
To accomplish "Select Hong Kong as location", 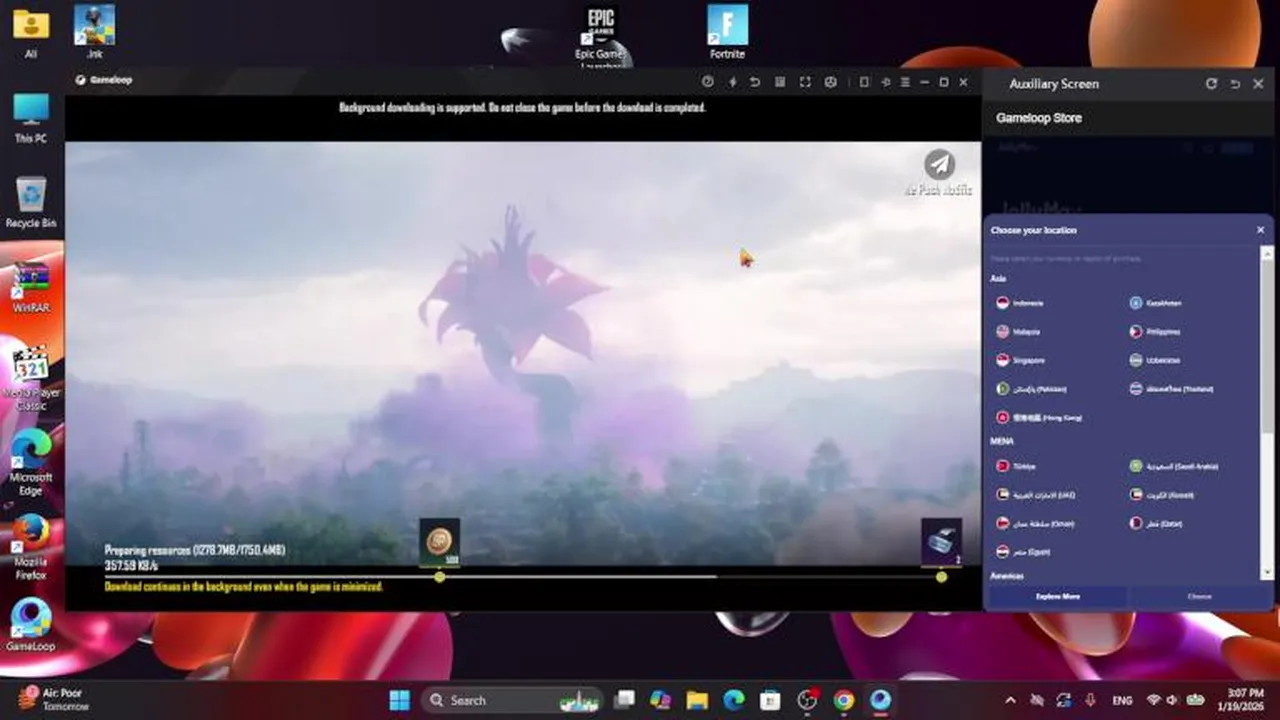I will point(1039,417).
